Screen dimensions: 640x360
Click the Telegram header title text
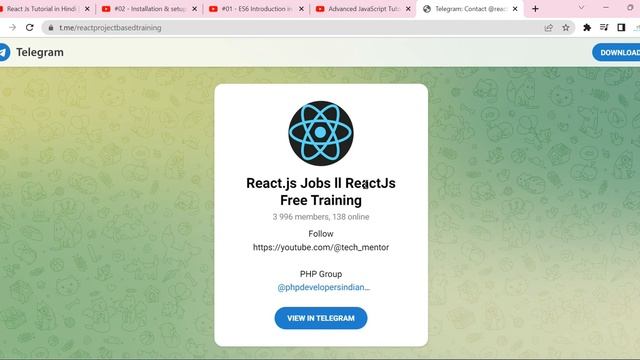[40, 52]
